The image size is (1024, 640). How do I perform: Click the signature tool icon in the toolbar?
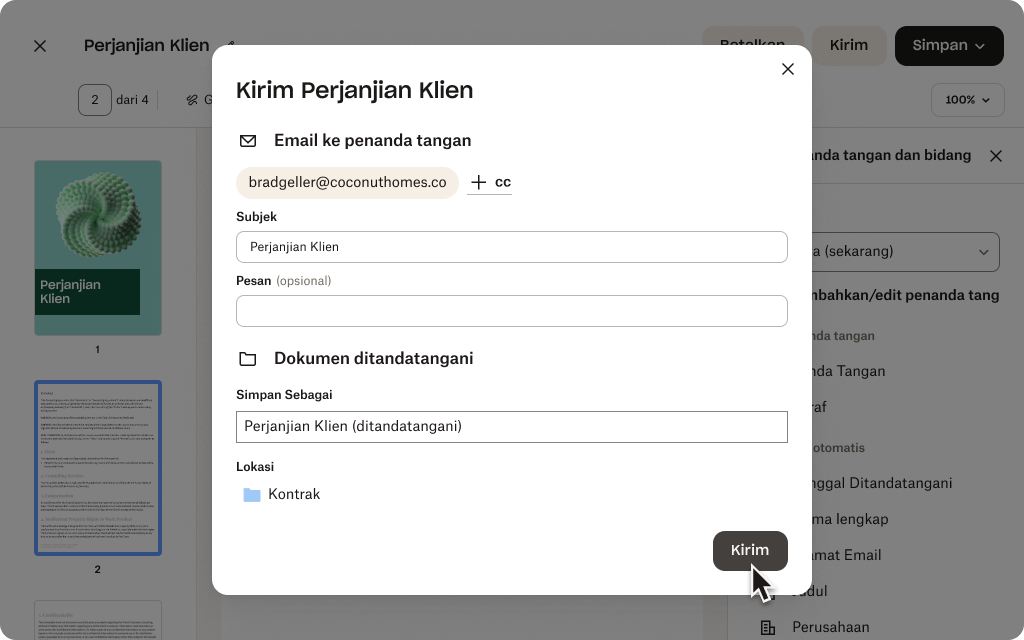192,100
